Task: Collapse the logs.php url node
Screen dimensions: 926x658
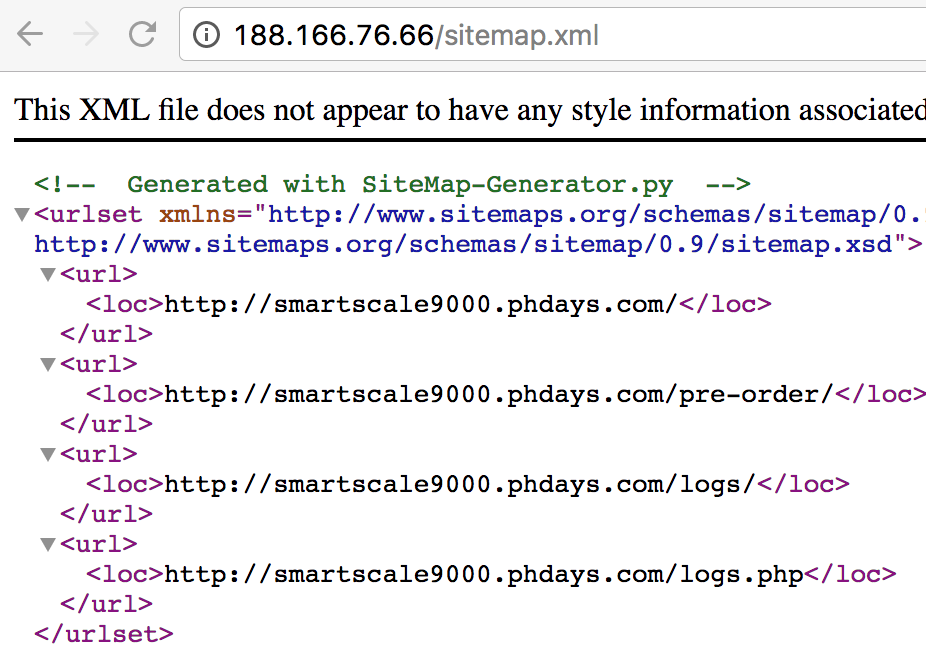Action: 47,544
